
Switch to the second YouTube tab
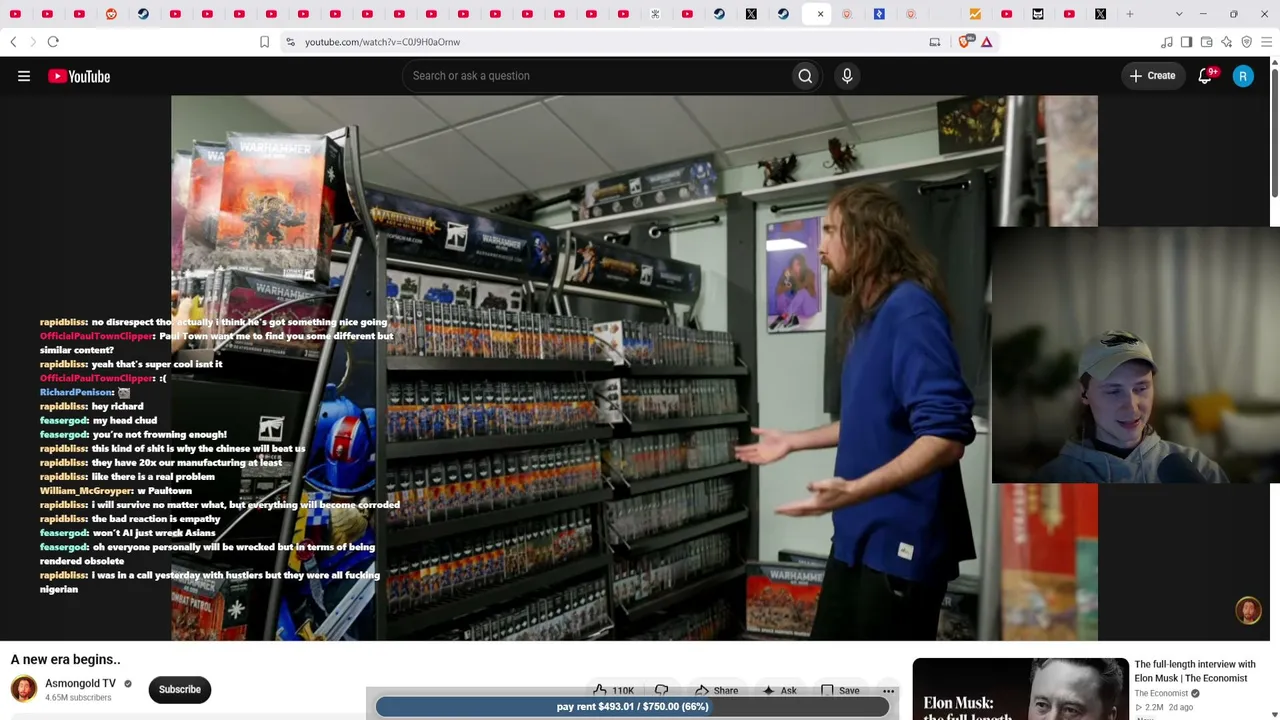[47, 14]
